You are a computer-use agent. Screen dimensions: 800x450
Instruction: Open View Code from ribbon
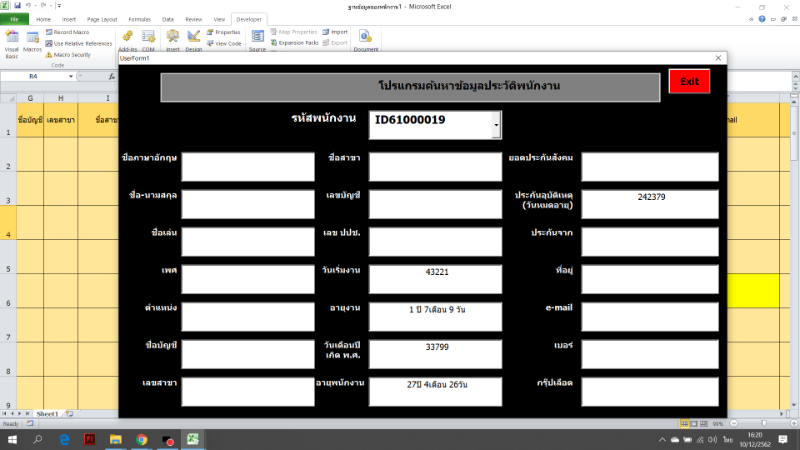(x=224, y=43)
